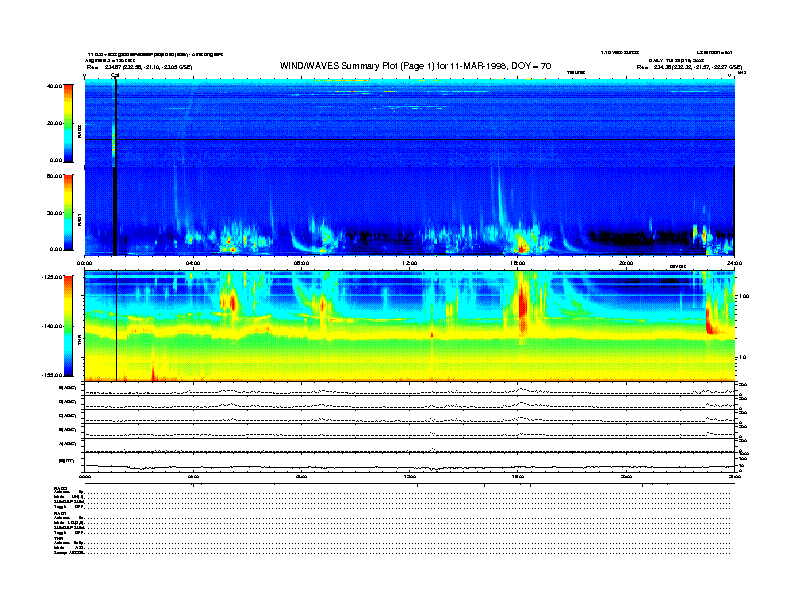
Task: Click the WIND/WAVES Summary Plot title
Action: coord(415,66)
